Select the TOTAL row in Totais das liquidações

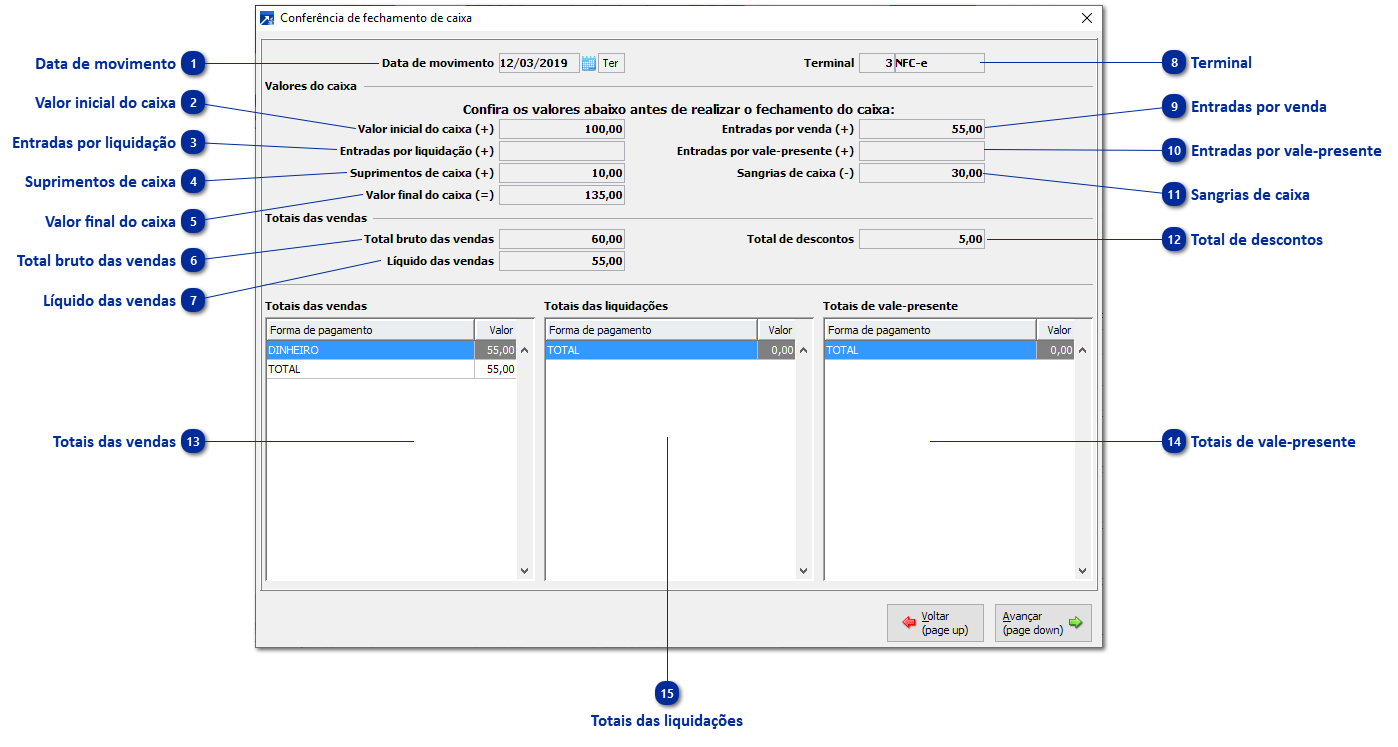670,351
